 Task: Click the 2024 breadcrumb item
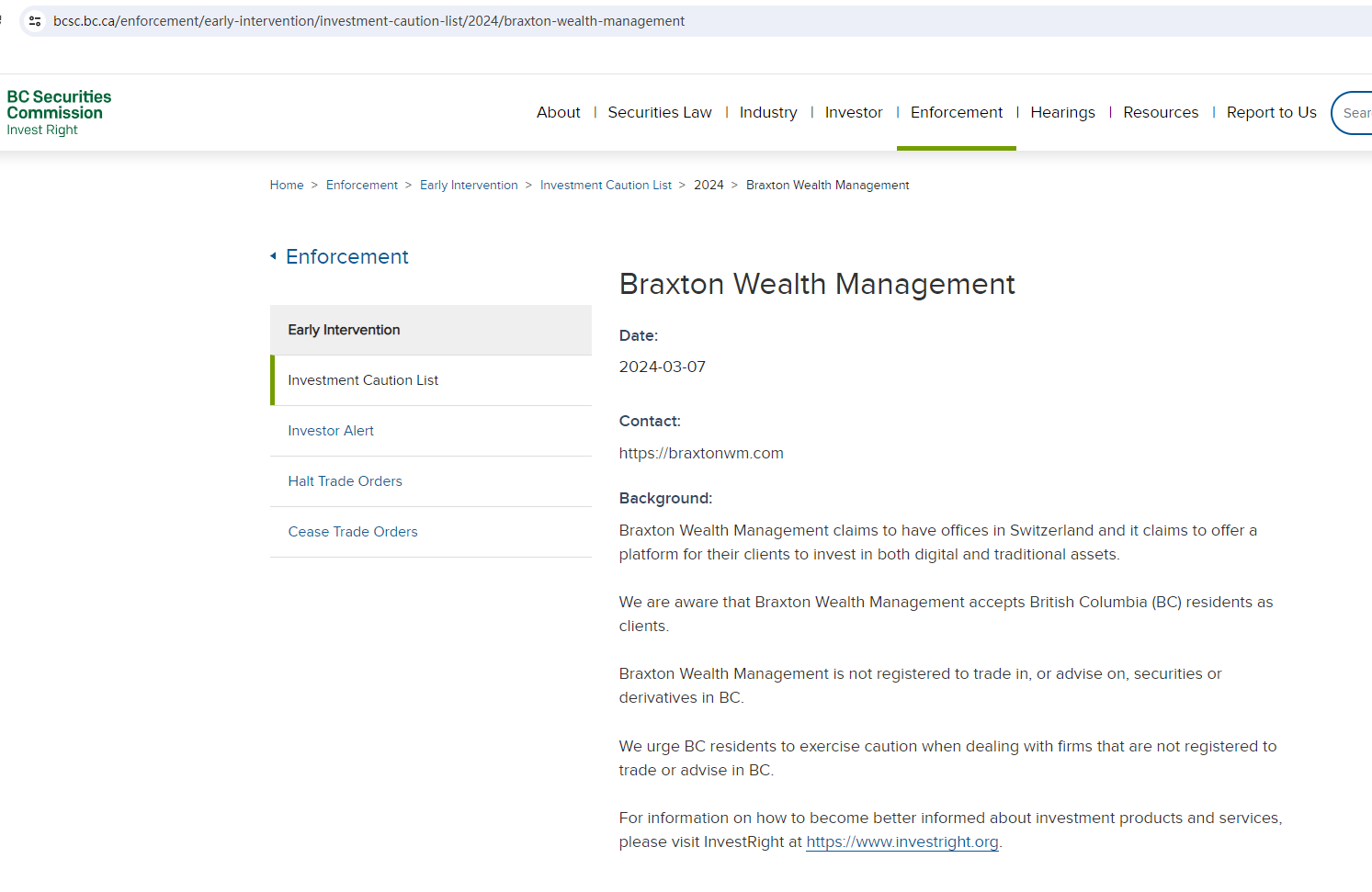point(709,185)
